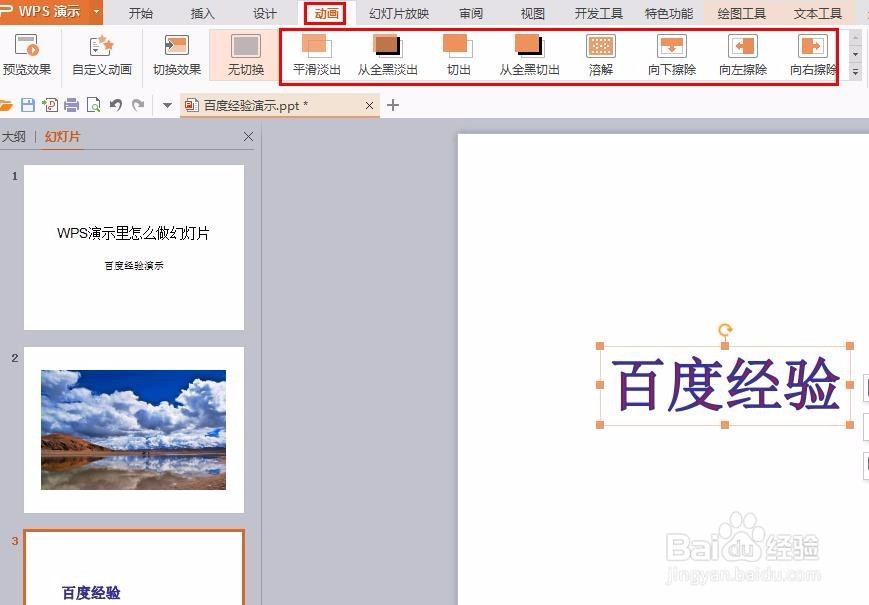Image resolution: width=869 pixels, height=605 pixels.
Task: Open the 视图 (View) tab
Action: tap(533, 13)
